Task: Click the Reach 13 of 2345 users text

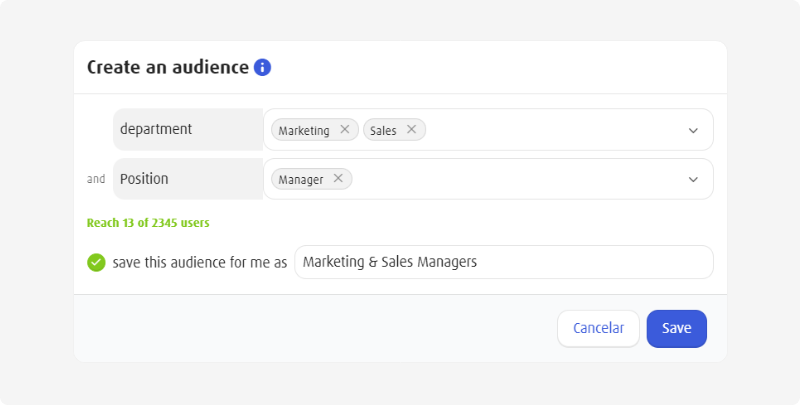Action: click(148, 223)
